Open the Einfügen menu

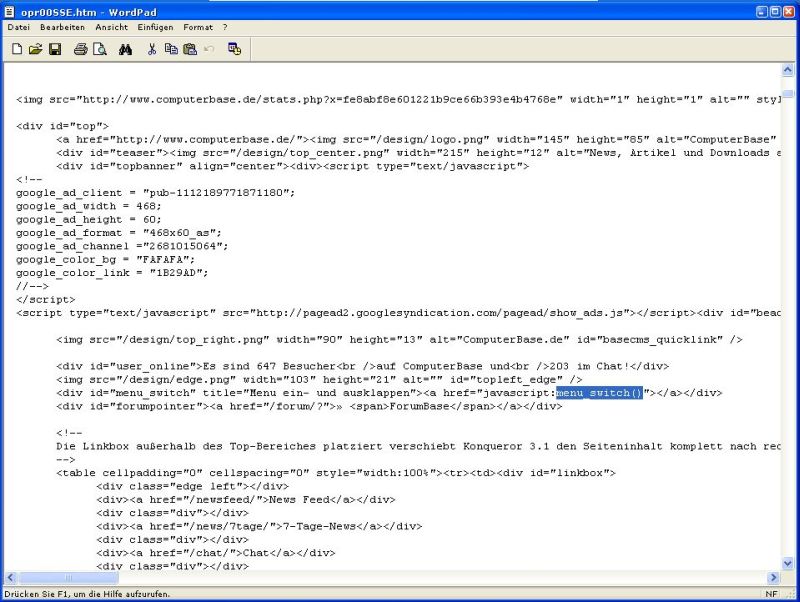coord(155,27)
